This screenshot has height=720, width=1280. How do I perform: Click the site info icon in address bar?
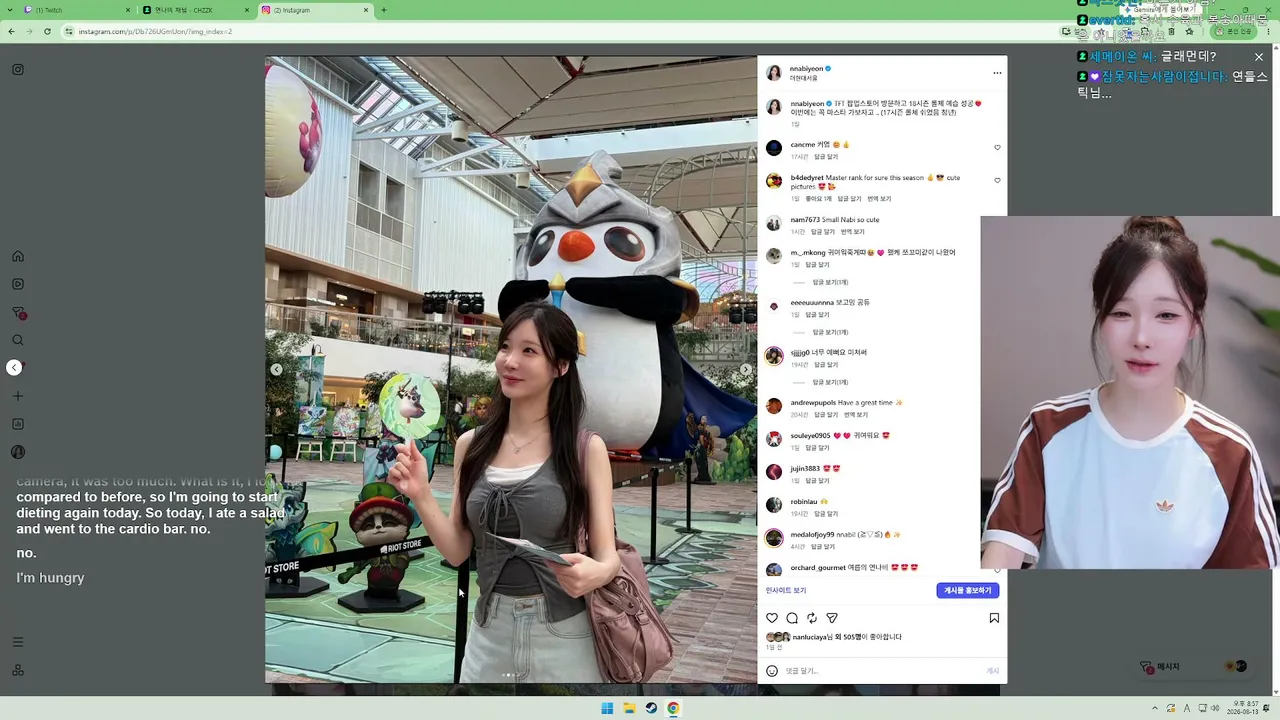click(69, 31)
